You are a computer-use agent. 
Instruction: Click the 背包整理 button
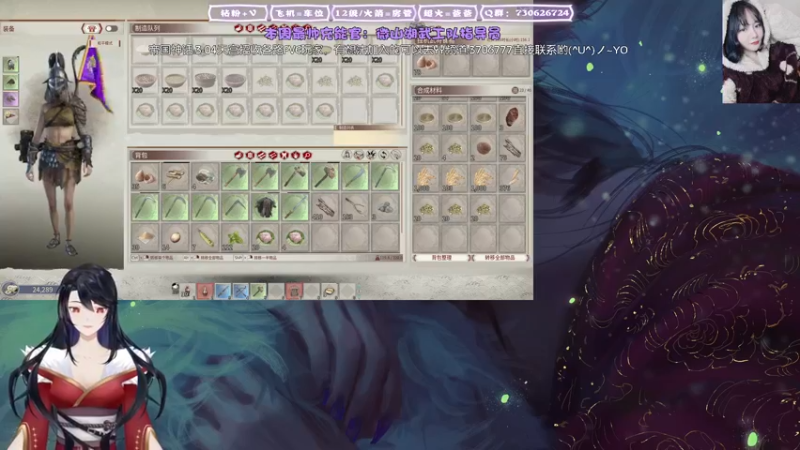tap(442, 258)
